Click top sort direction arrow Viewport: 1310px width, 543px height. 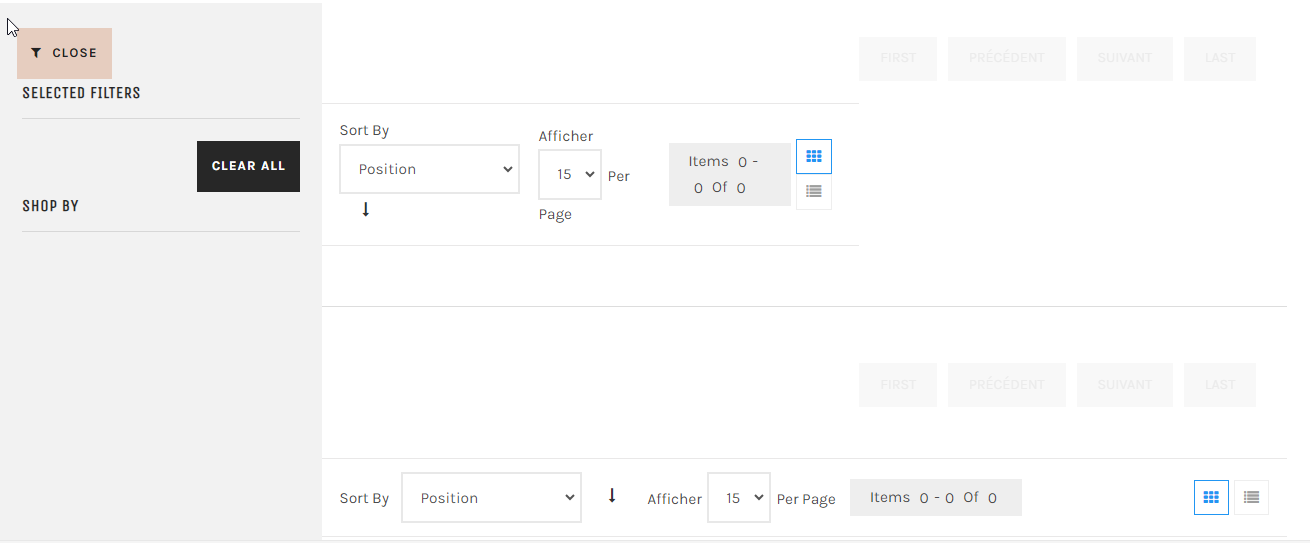366,210
